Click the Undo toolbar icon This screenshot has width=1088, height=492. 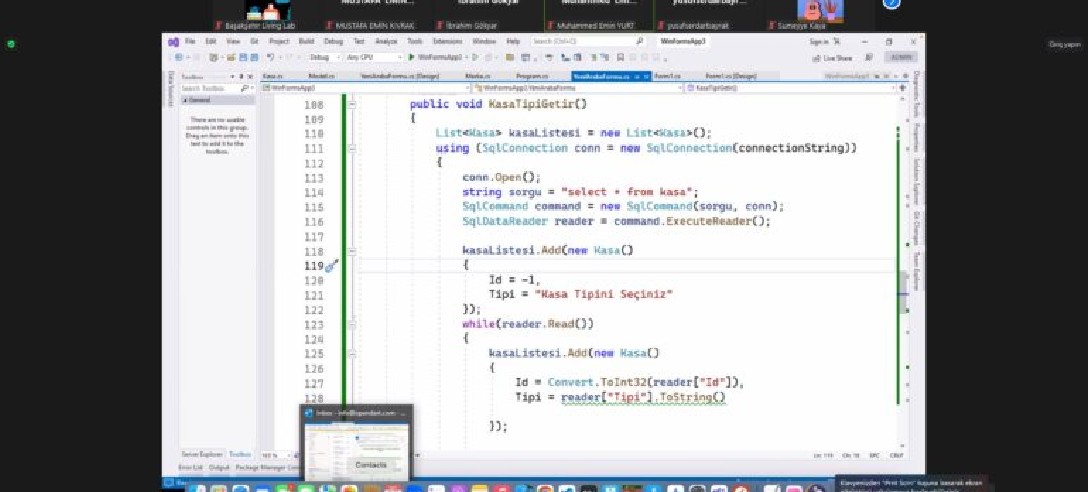270,58
